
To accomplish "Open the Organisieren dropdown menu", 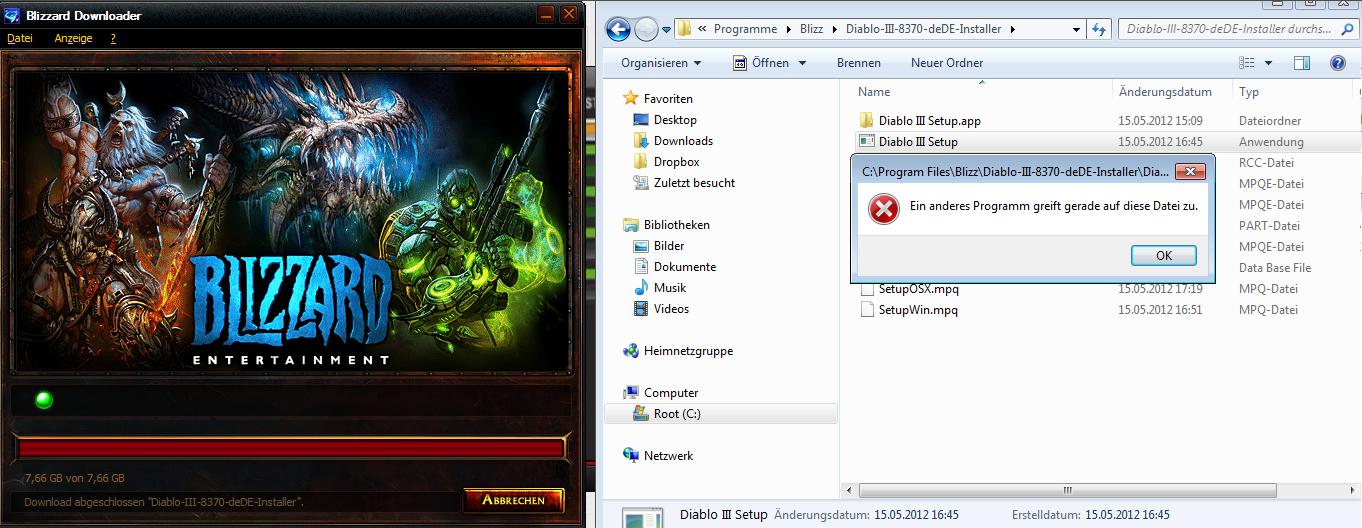I will coord(661,63).
